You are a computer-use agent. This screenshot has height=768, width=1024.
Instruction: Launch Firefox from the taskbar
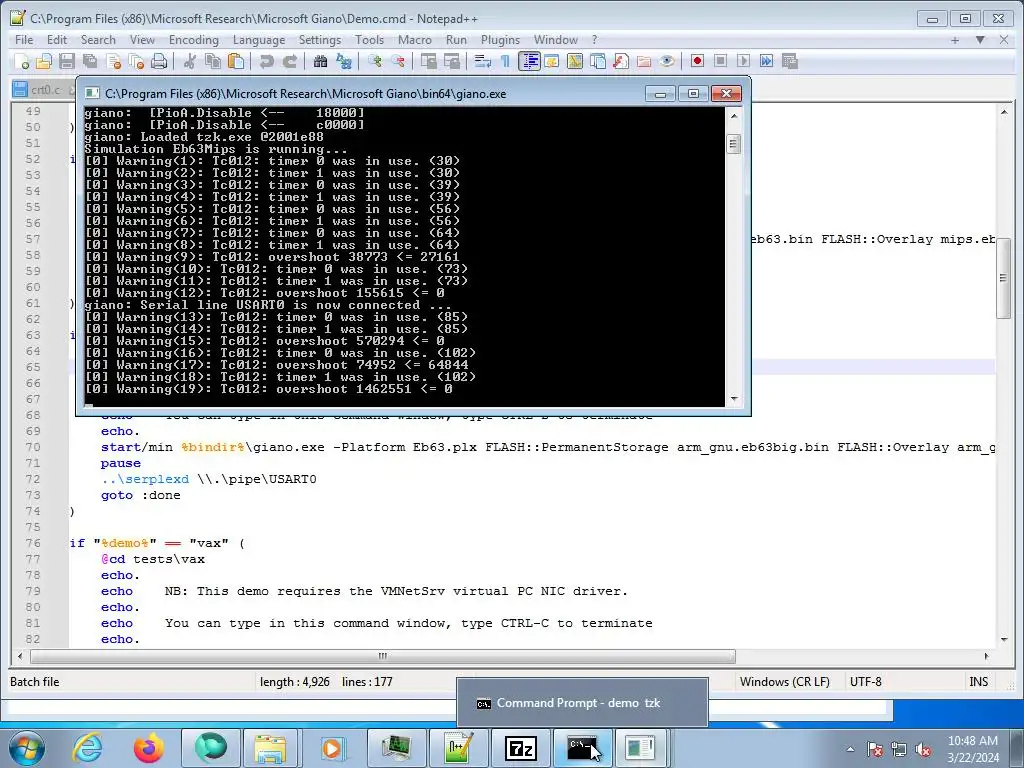pyautogui.click(x=149, y=748)
